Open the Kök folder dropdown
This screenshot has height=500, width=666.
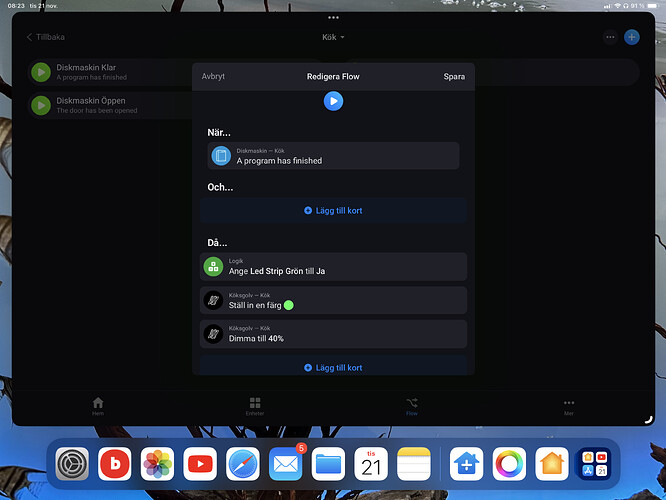point(333,37)
